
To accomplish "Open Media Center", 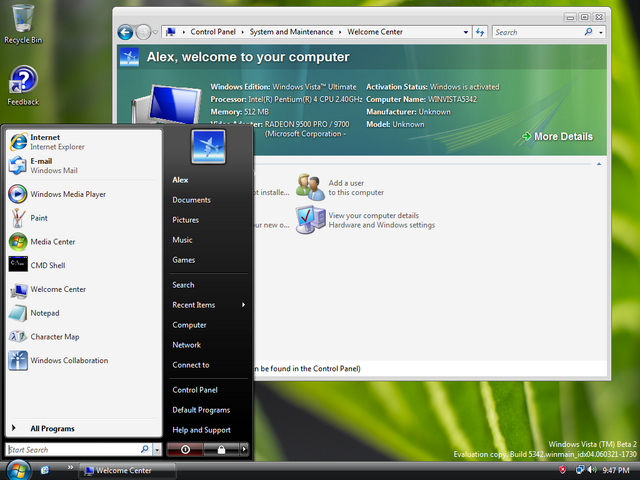I will coord(83,242).
